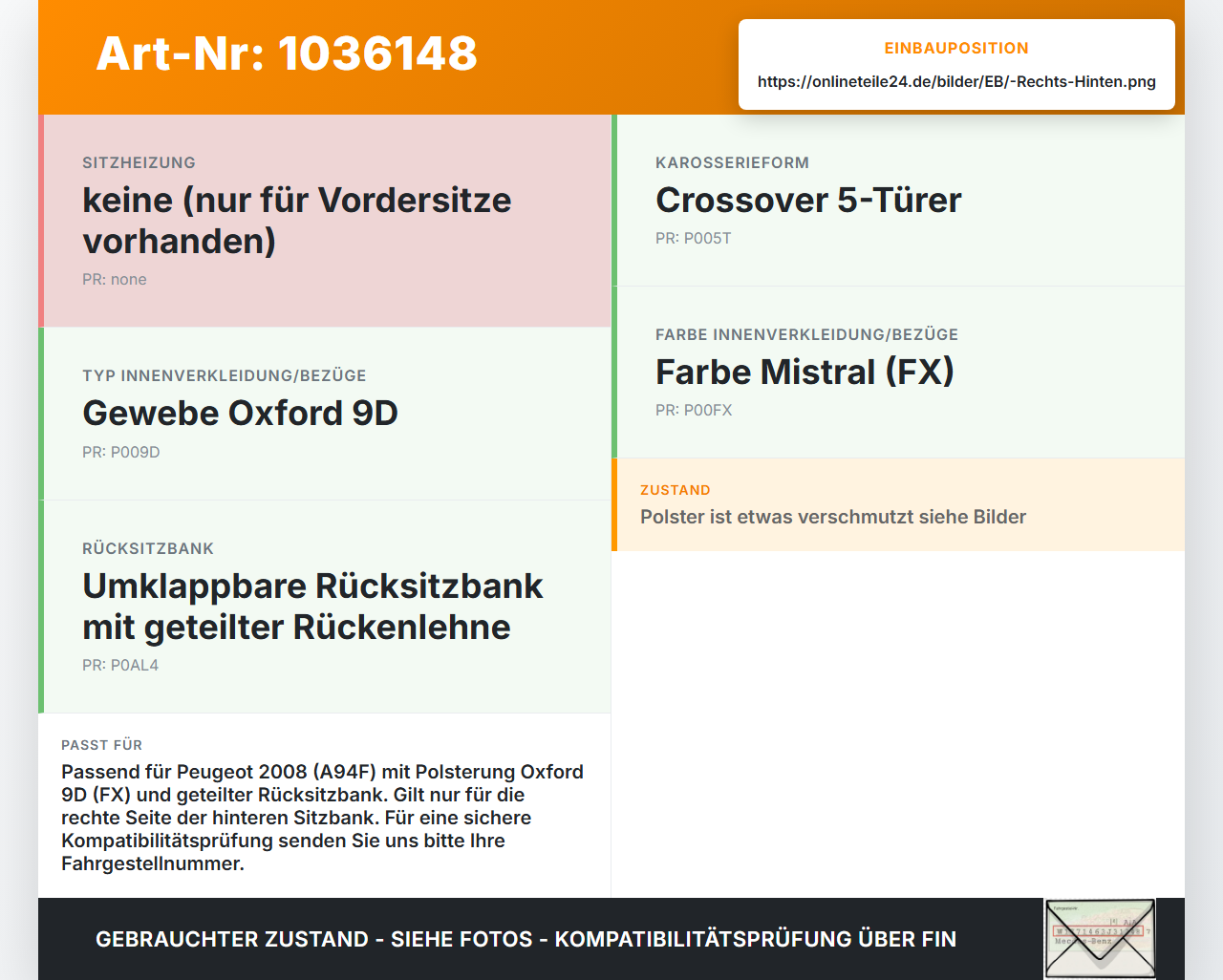Click the 'SITZHEIZUNG' label
The height and width of the screenshot is (980, 1223).
[x=139, y=163]
